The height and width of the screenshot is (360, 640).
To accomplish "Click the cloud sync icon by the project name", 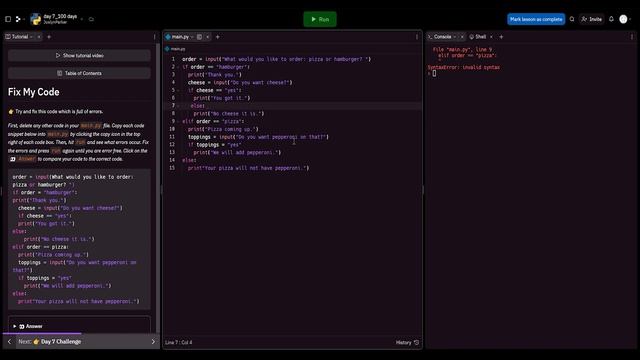I will [x=91, y=19].
